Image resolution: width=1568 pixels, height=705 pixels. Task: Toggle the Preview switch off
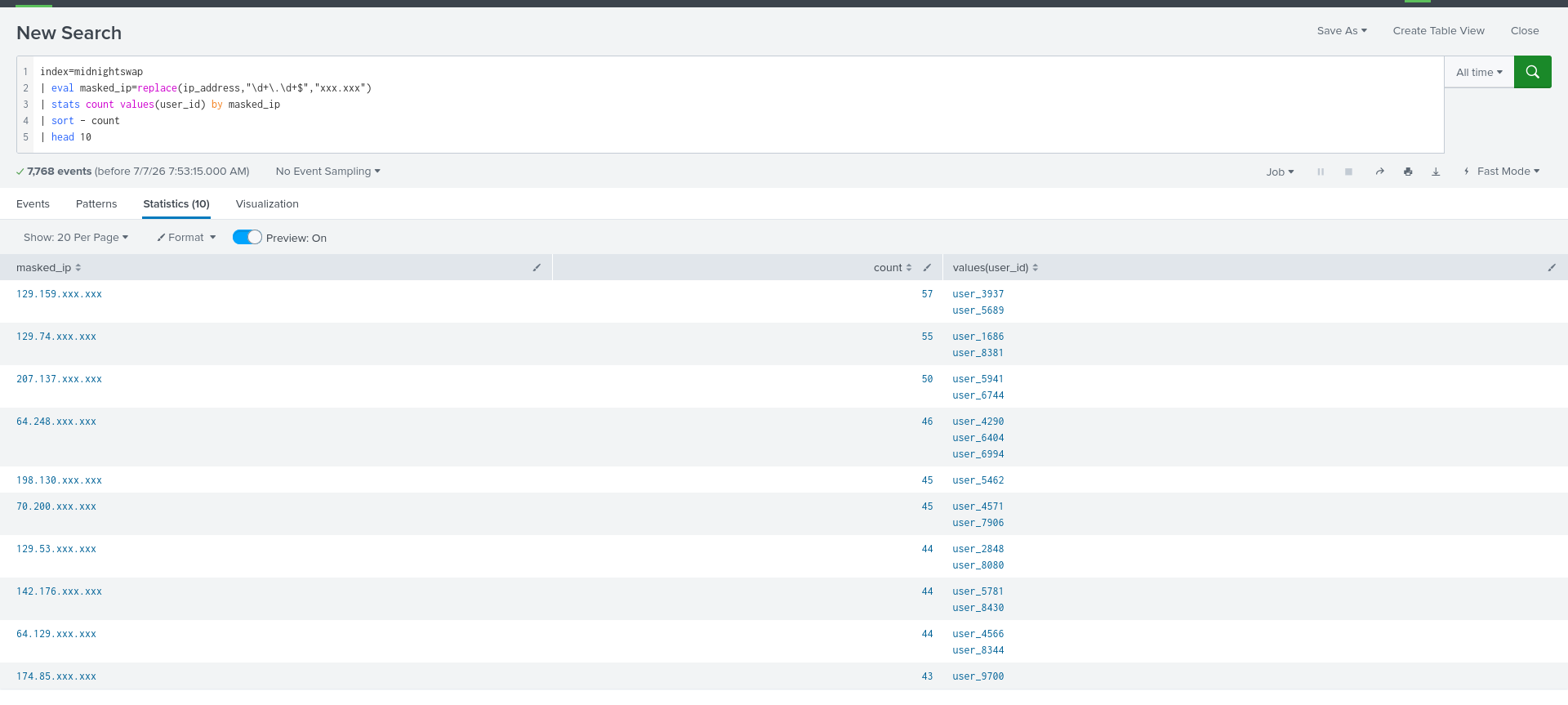click(247, 237)
